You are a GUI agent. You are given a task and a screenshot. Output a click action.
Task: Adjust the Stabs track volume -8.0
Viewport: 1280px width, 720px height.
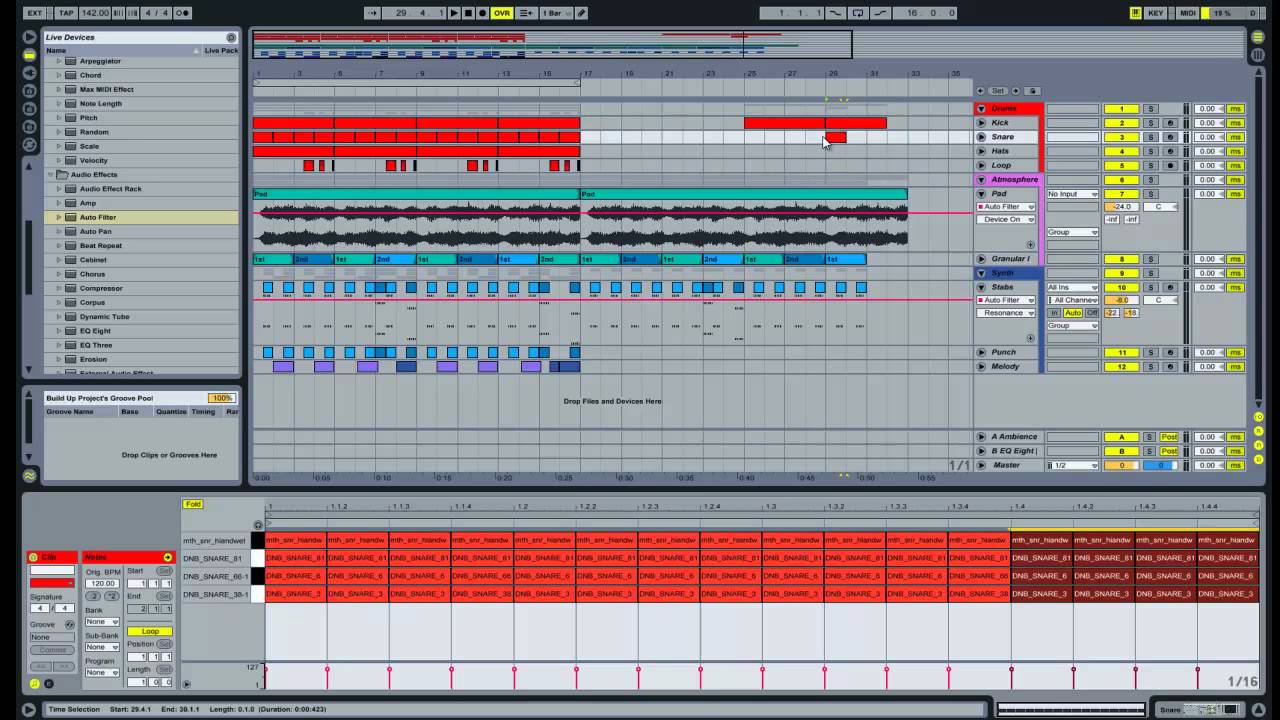pyautogui.click(x=1122, y=300)
